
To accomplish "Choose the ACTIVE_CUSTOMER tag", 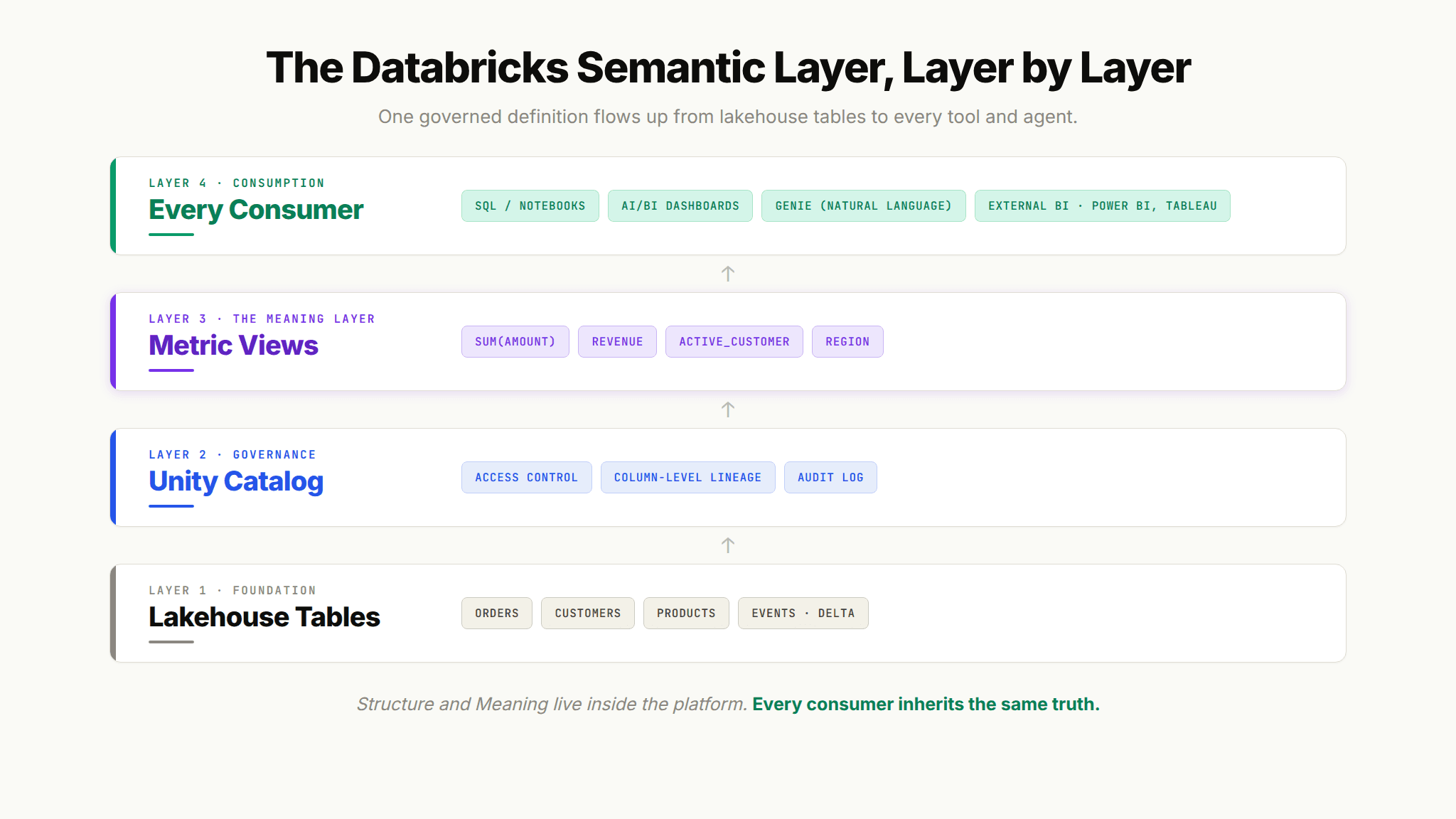I will click(734, 341).
